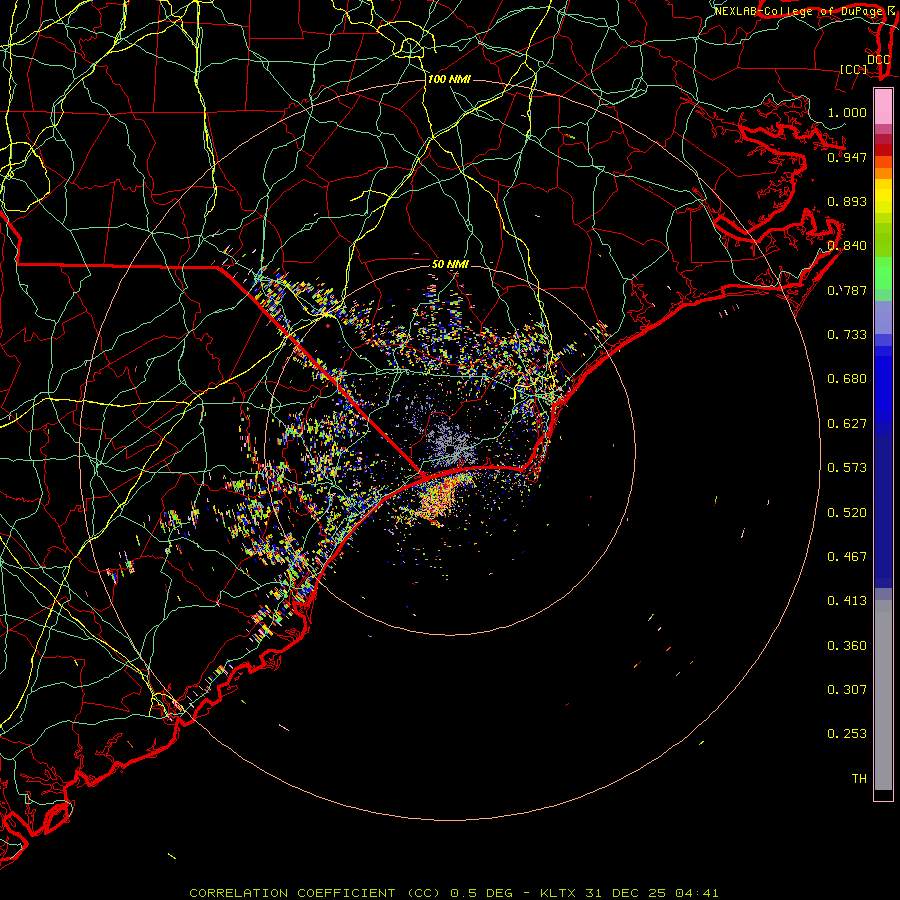Click the 0.413 scale value
The height and width of the screenshot is (900, 900).
847,600
